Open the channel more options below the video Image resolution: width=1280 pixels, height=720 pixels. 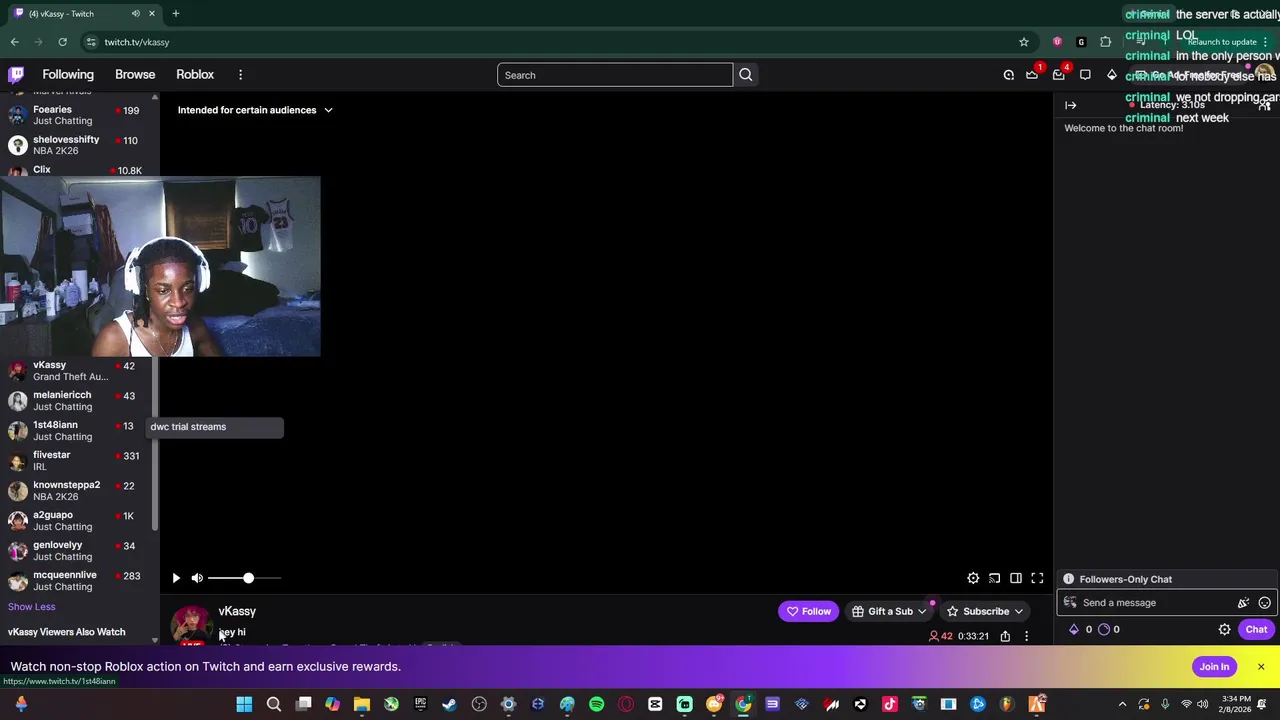pyautogui.click(x=1026, y=636)
